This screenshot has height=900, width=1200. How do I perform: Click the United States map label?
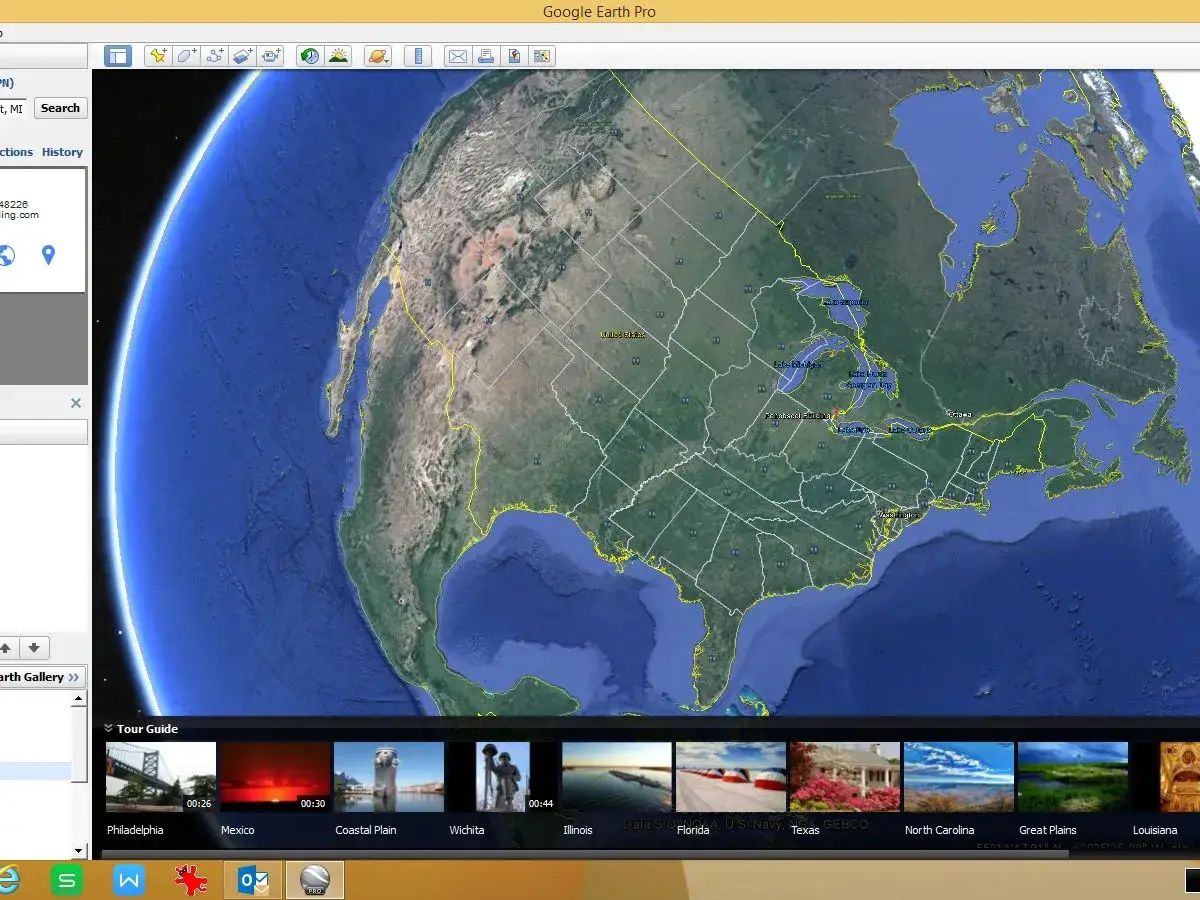(x=622, y=334)
